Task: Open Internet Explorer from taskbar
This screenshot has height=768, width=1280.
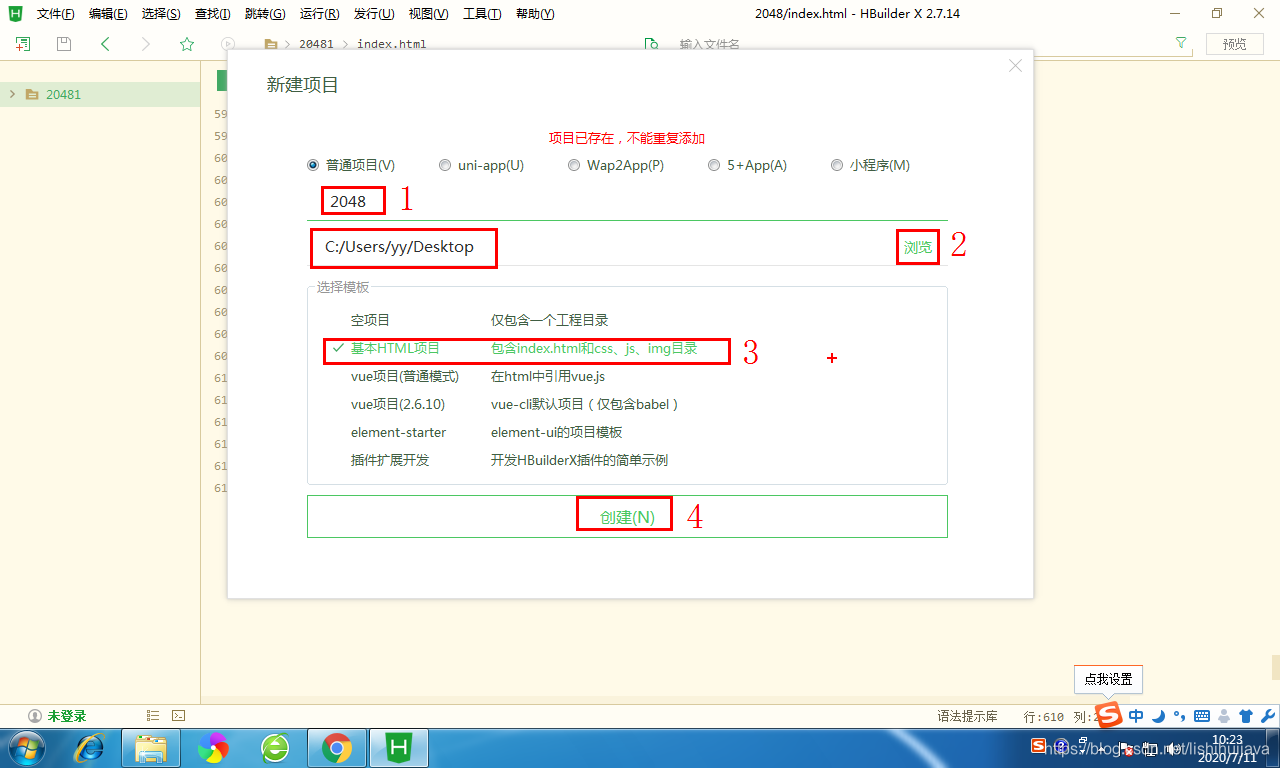Action: click(x=91, y=748)
